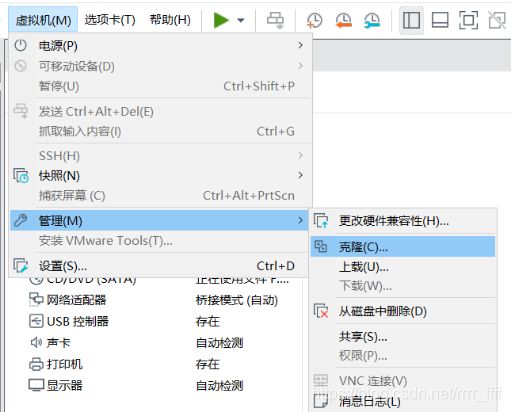Select 捕获屏幕 (C) menu entry
This screenshot has height=412, width=512.
point(159,195)
